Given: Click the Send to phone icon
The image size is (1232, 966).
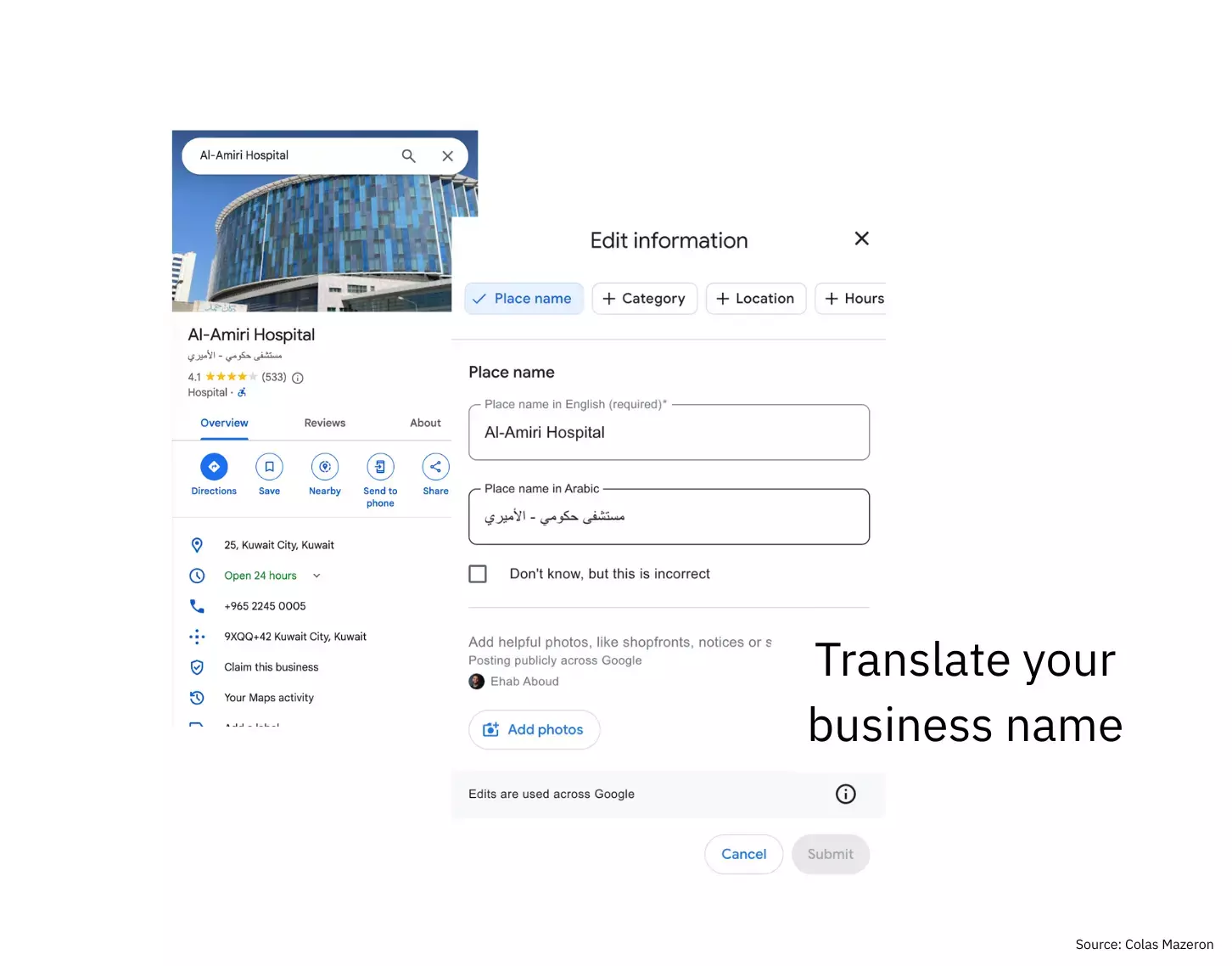Looking at the screenshot, I should pos(379,466).
